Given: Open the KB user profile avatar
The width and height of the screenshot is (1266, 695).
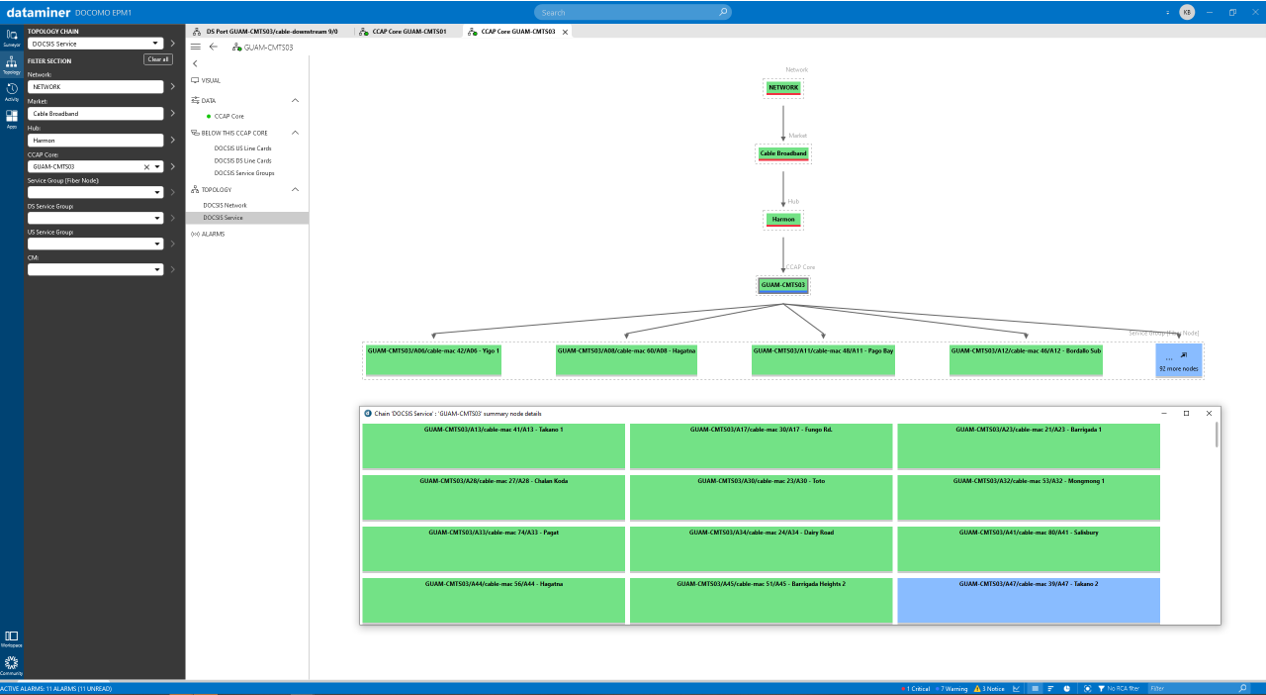Looking at the screenshot, I should 1187,12.
